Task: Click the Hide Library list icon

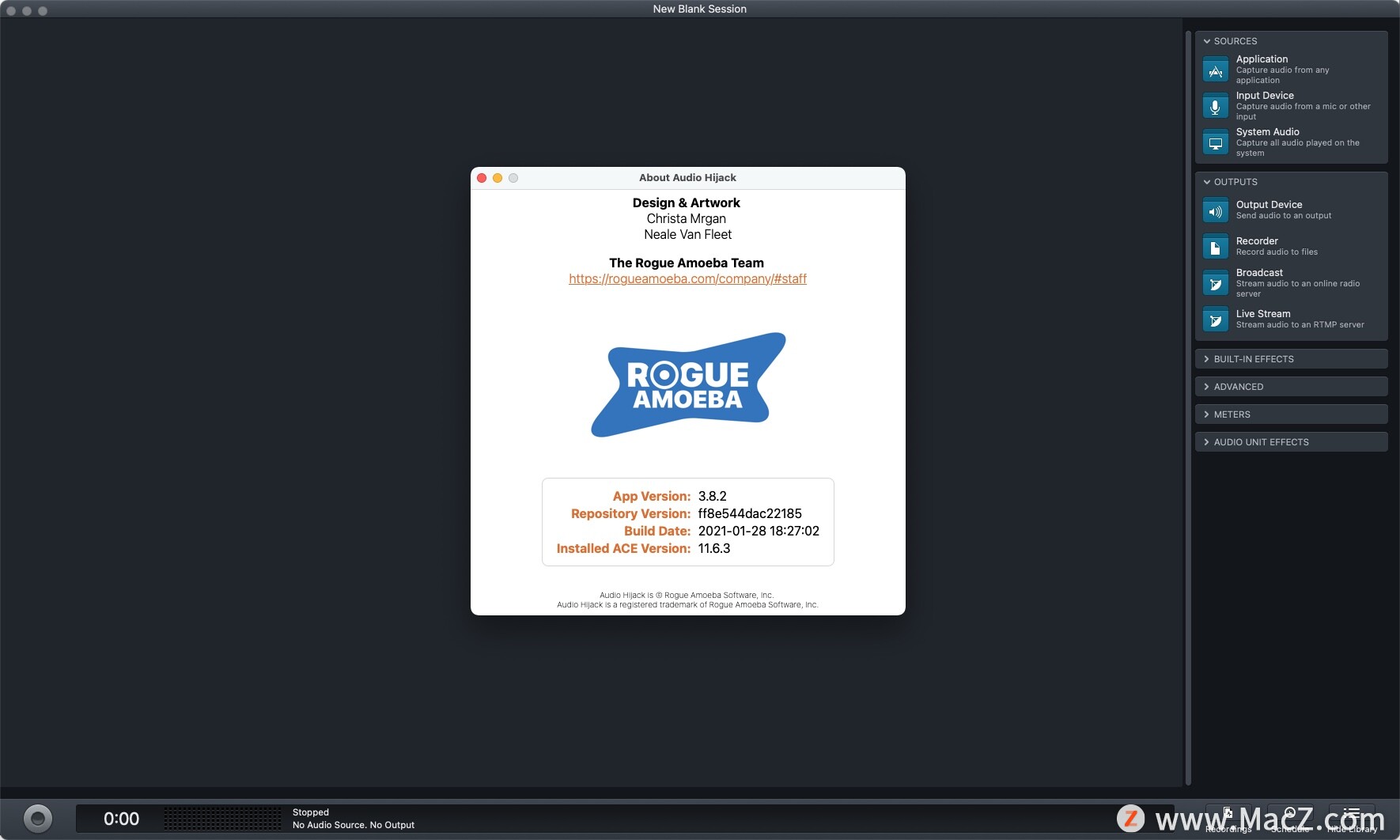Action: point(1352,814)
